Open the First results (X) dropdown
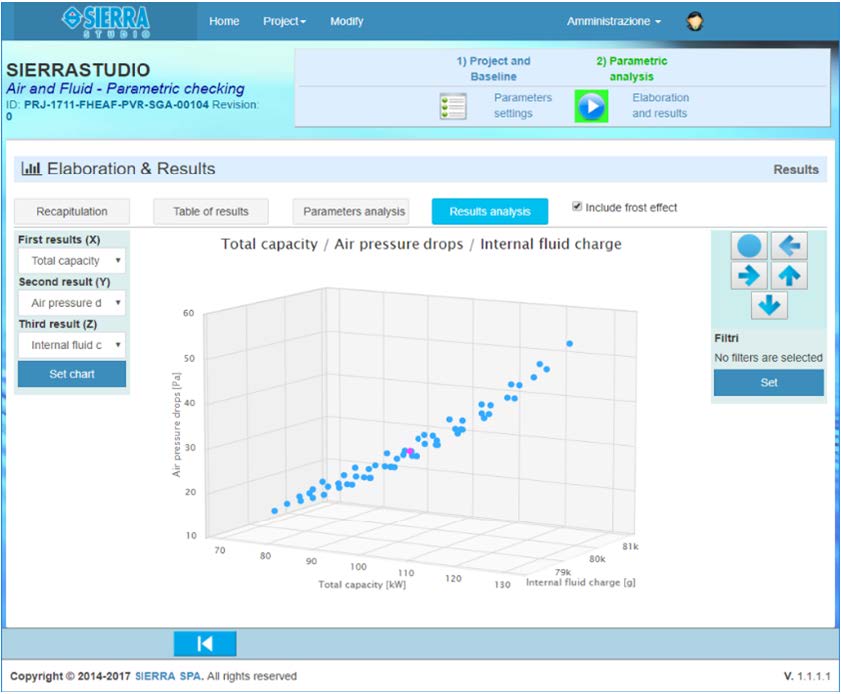841x694 pixels. [x=72, y=261]
